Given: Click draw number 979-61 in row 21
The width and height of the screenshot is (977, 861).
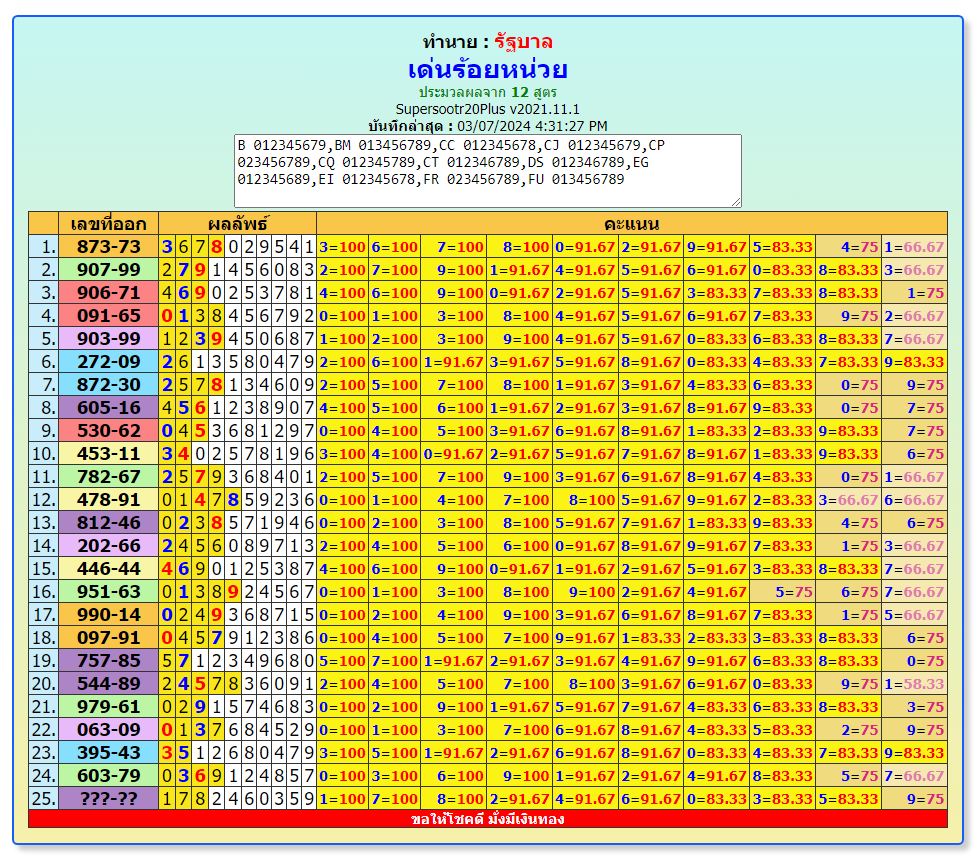Looking at the screenshot, I should point(108,707).
